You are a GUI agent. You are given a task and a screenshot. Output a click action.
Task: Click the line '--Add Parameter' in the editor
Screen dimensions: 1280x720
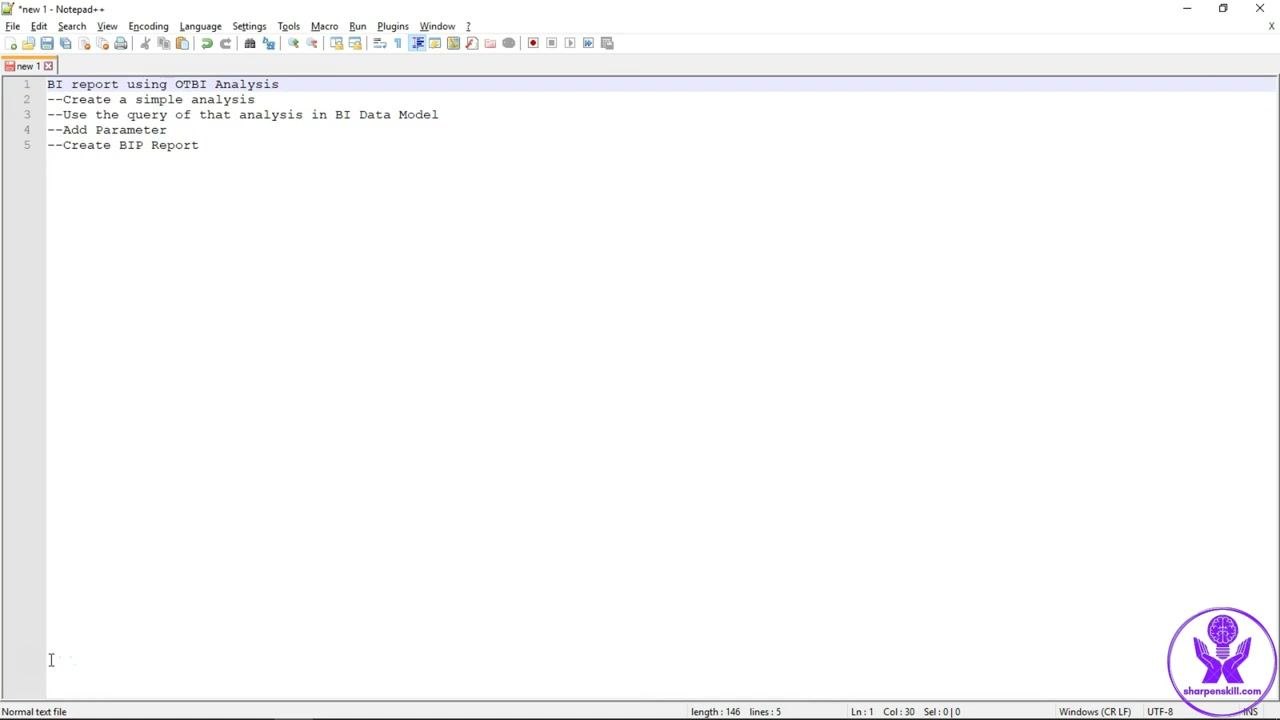107,130
